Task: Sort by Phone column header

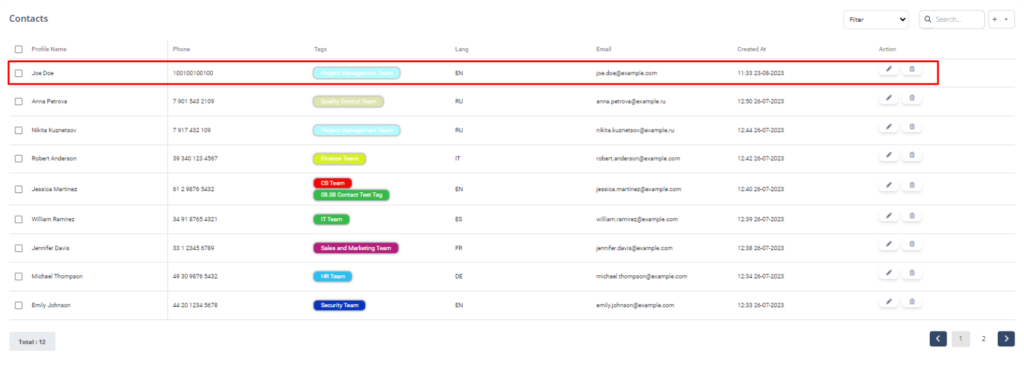Action: point(182,50)
